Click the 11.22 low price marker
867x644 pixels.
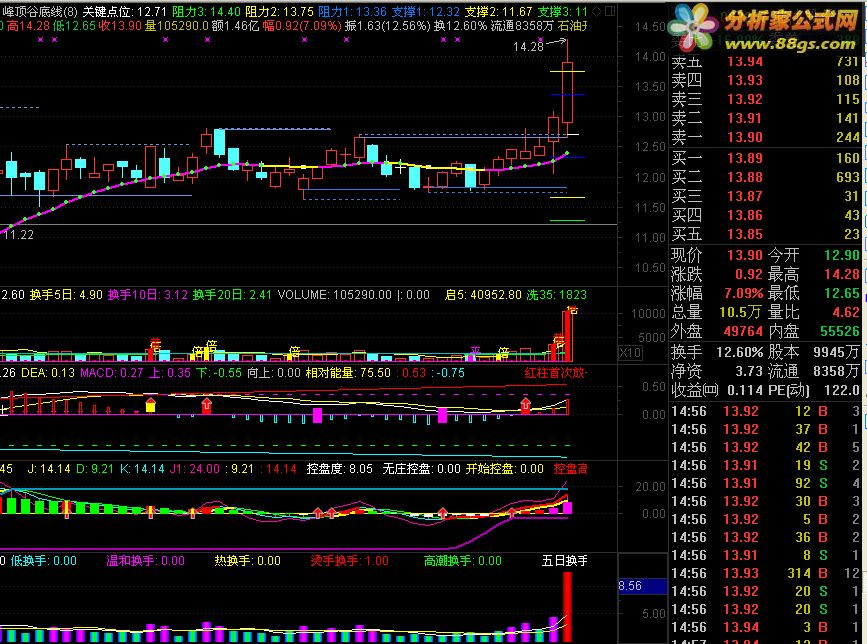(18, 234)
